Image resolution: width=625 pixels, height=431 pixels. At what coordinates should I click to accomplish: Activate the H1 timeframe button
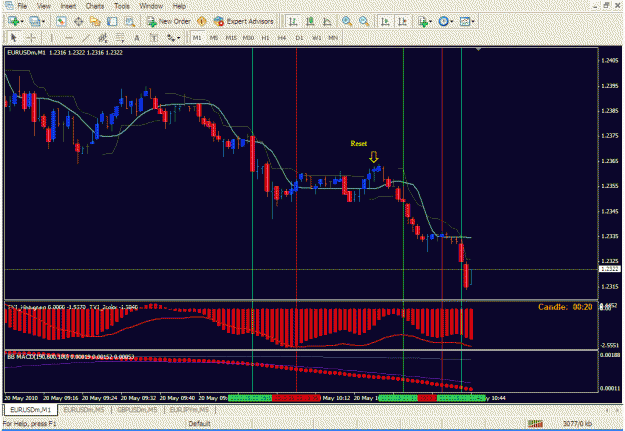265,38
